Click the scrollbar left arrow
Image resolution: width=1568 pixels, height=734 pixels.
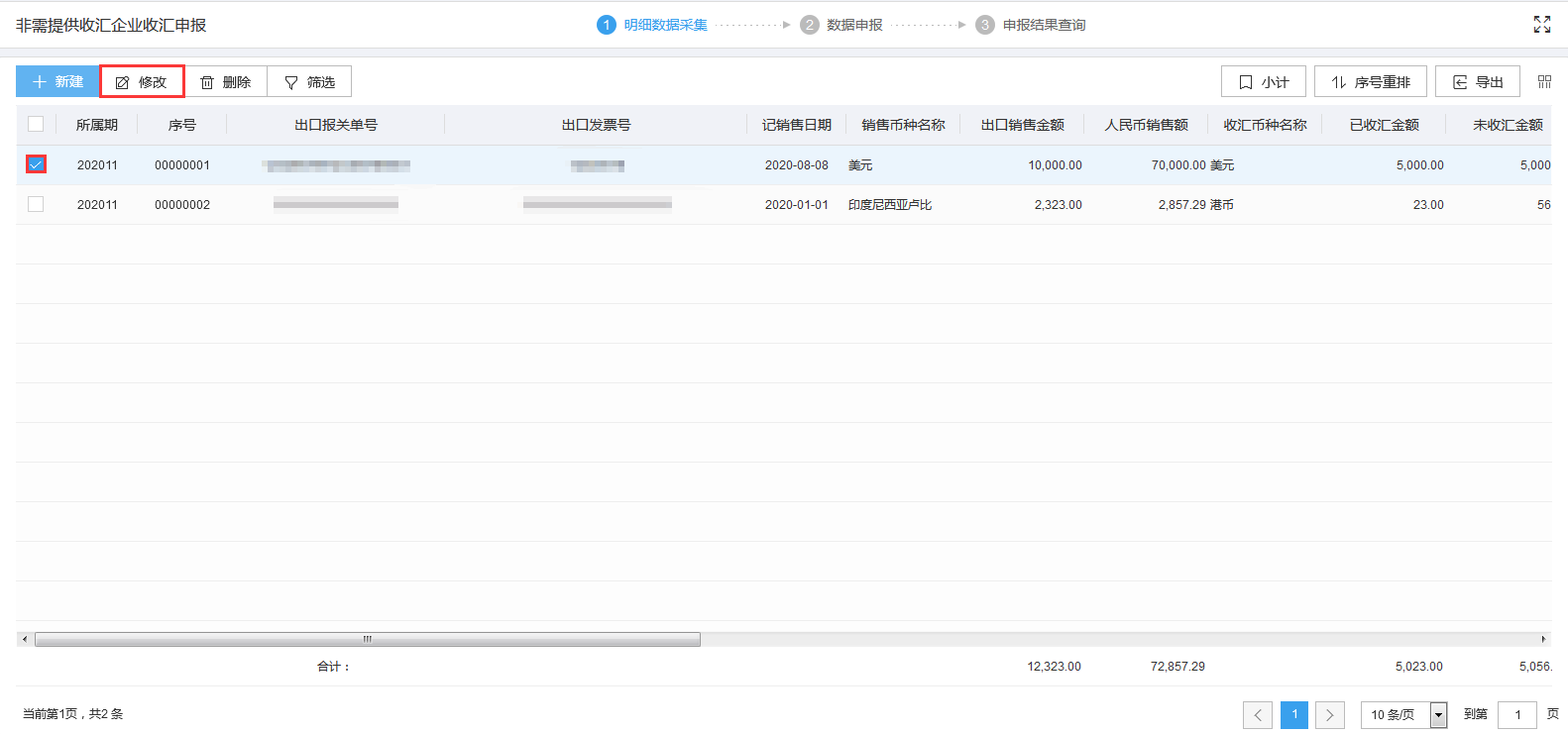(25, 639)
